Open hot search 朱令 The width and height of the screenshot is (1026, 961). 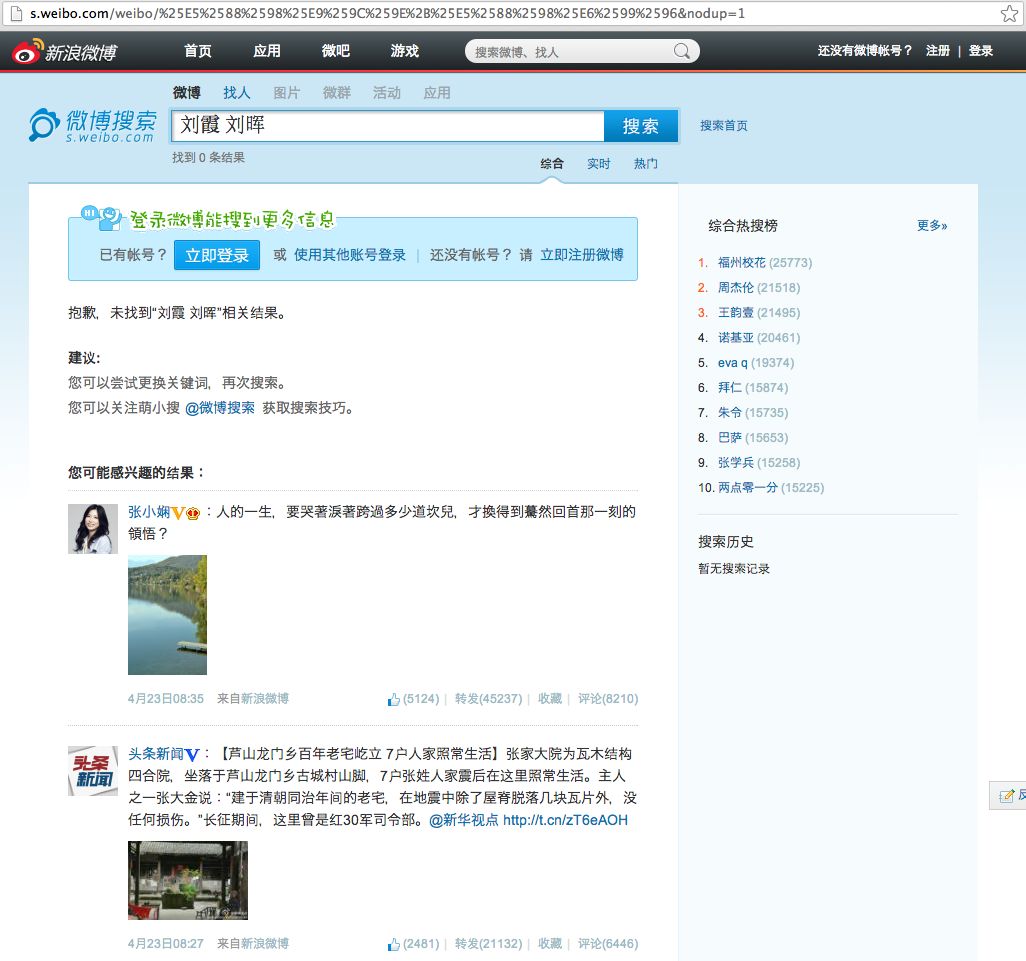[730, 412]
